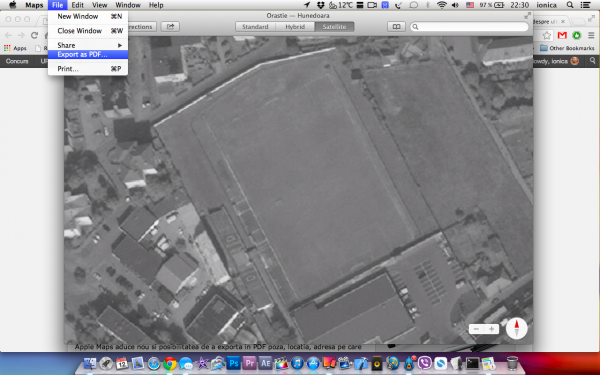Open iMovie star icon in Dock
The height and width of the screenshot is (375, 600).
point(202,363)
